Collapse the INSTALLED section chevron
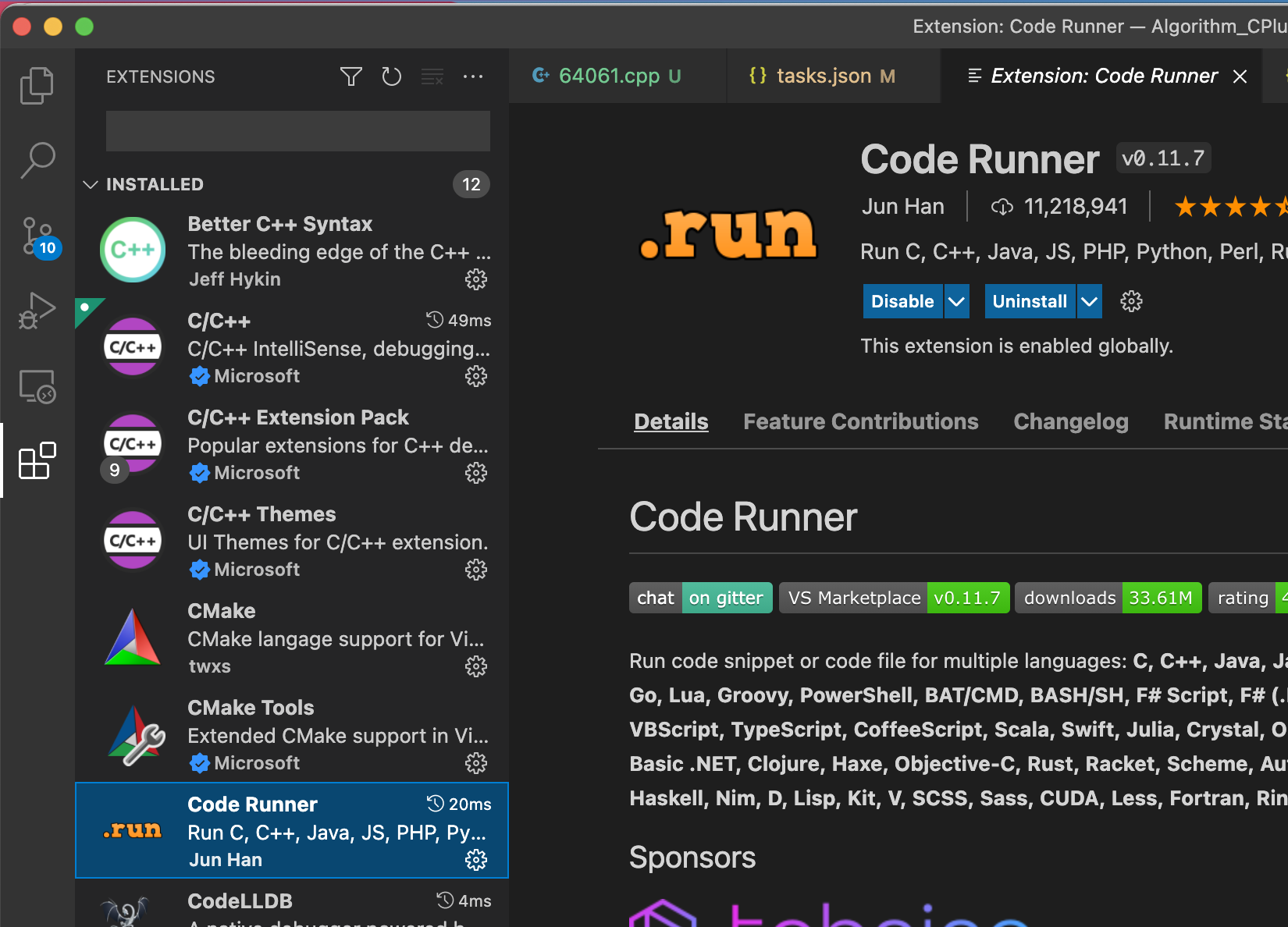The image size is (1288, 927). click(x=91, y=184)
